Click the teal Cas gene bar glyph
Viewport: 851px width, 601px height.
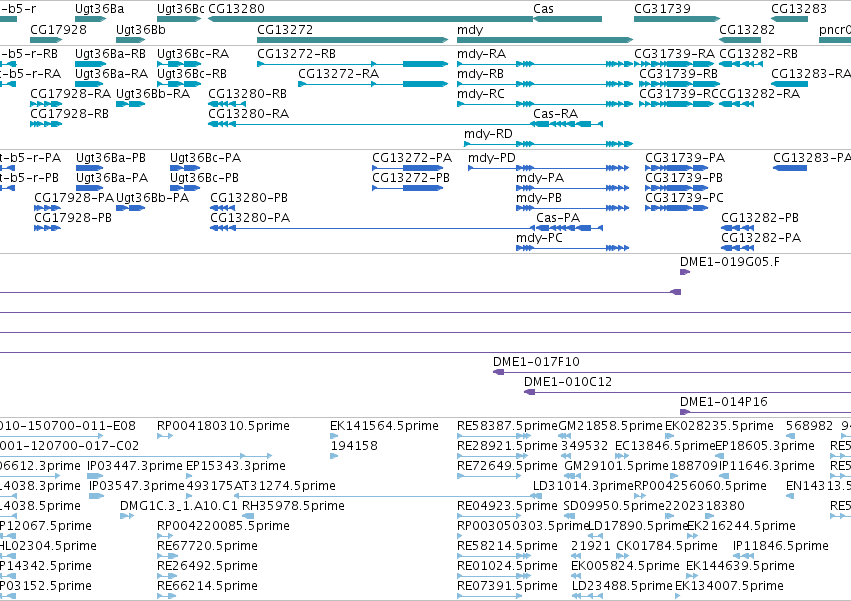(568, 19)
